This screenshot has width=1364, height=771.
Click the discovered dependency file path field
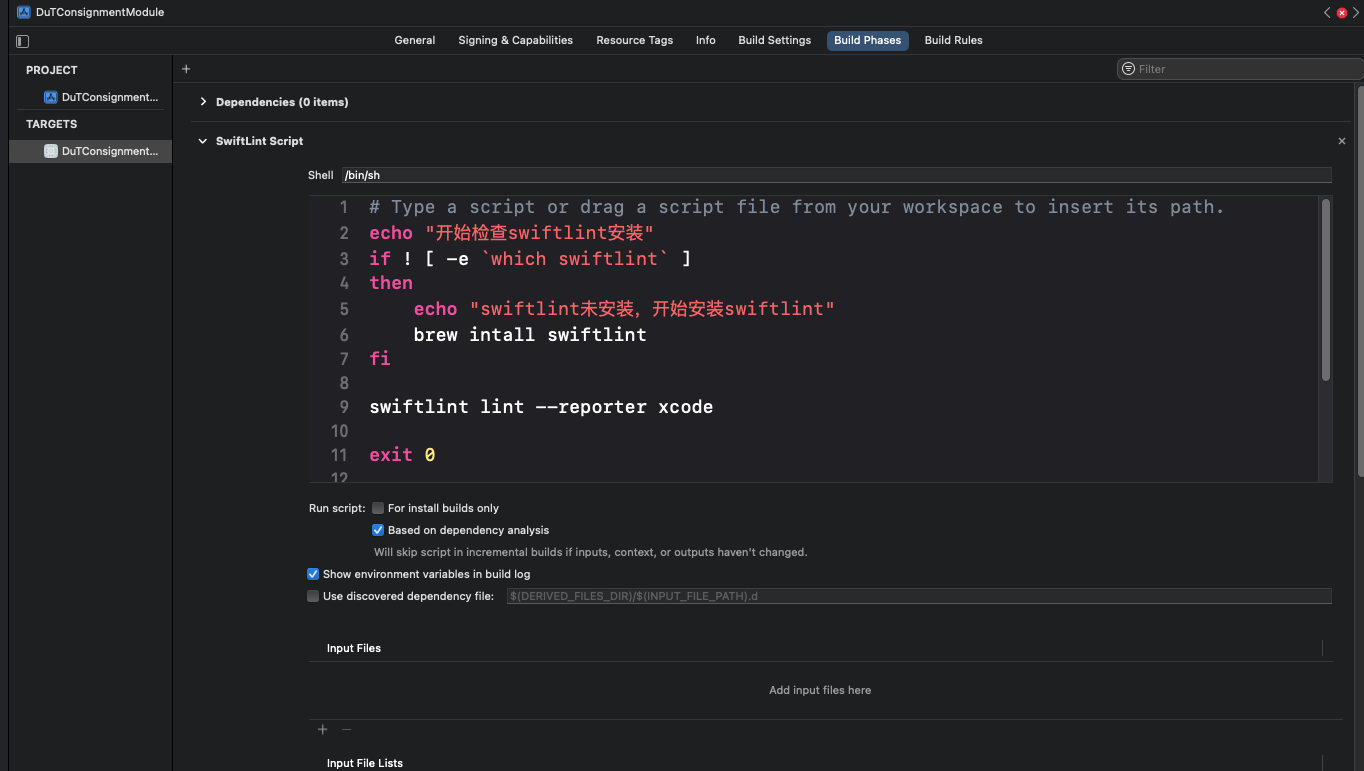click(x=919, y=596)
